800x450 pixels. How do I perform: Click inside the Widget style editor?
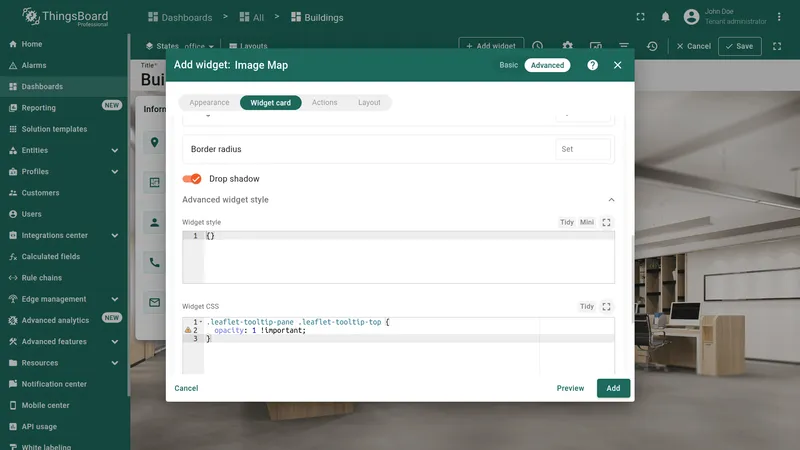pos(398,257)
